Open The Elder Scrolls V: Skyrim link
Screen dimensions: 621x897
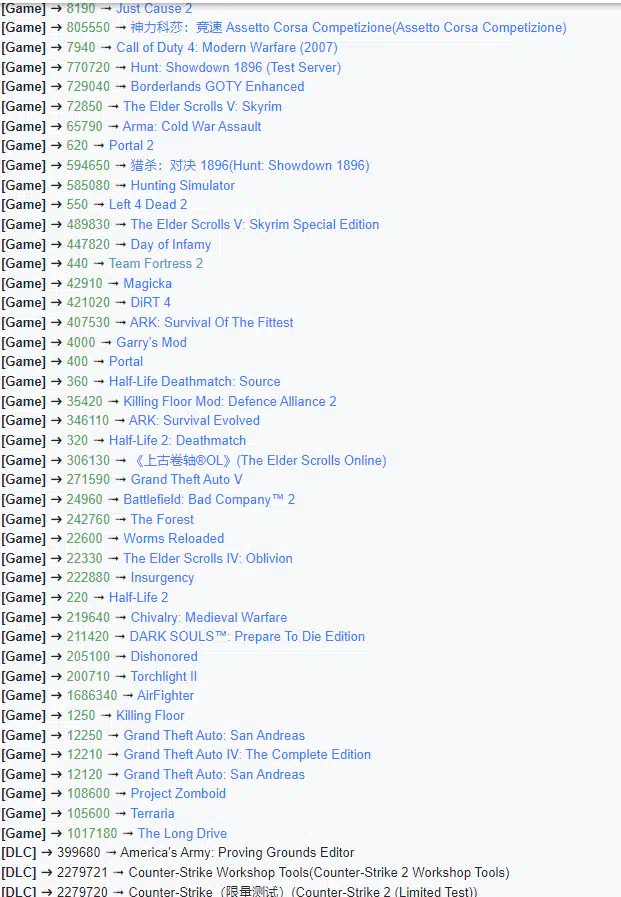[x=202, y=106]
